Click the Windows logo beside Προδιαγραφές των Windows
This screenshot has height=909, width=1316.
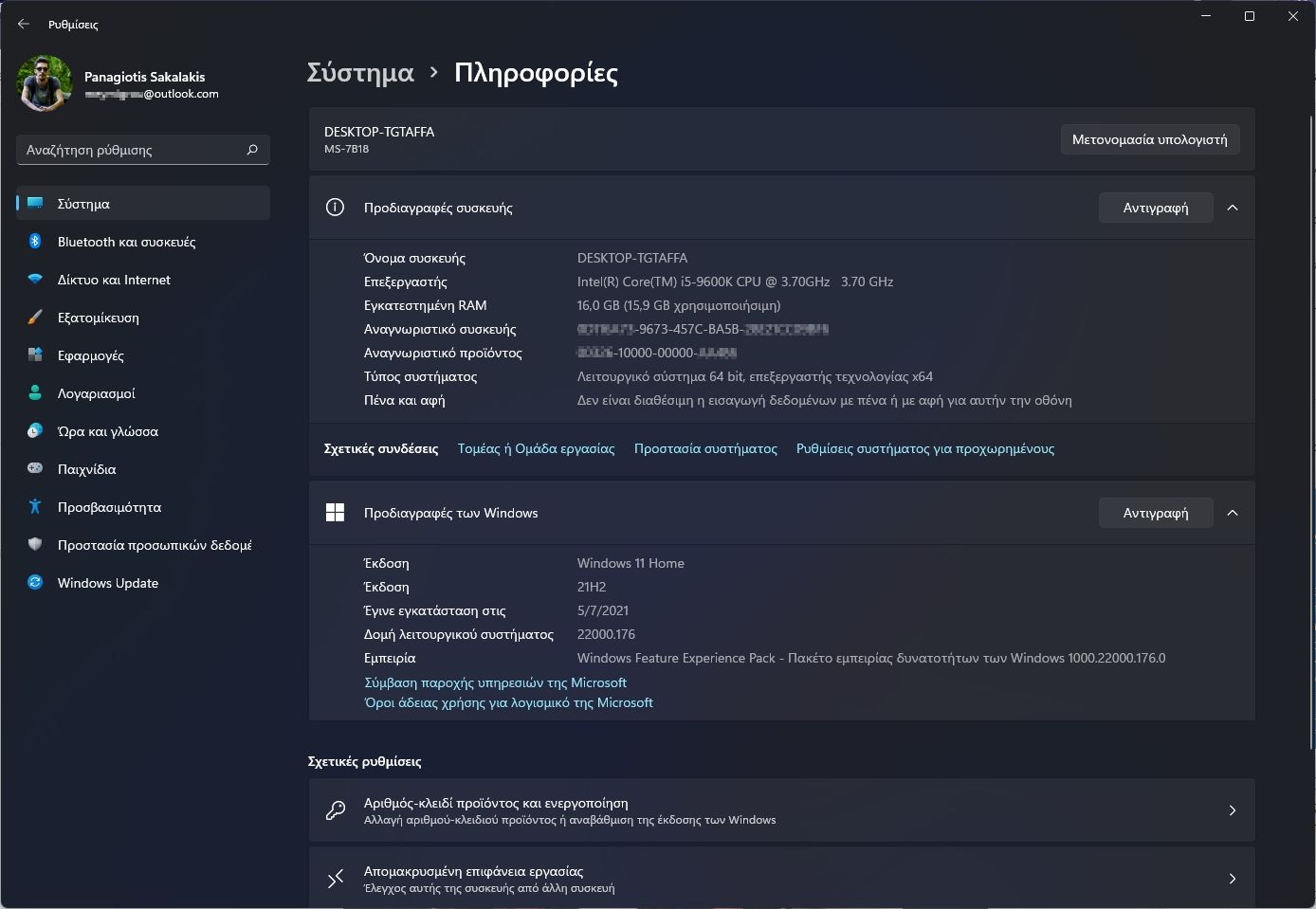[335, 512]
